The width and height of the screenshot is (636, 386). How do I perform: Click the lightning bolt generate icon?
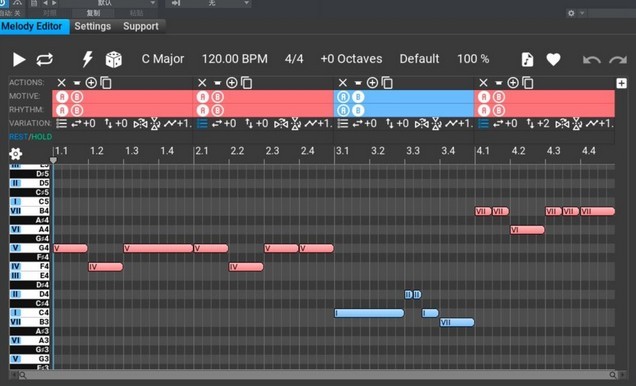click(x=87, y=59)
